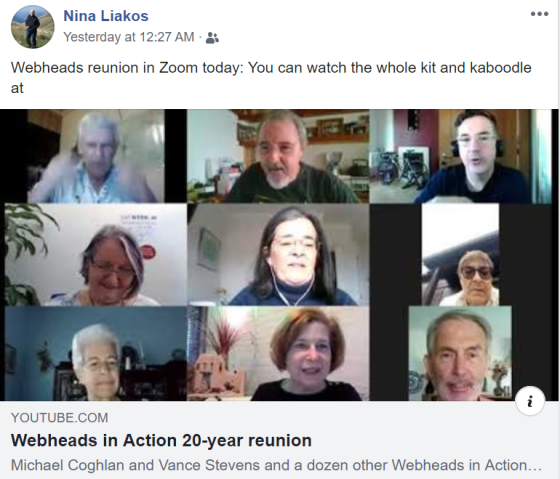Open 'Webheads in Action 20-year reunion' title

(161, 440)
